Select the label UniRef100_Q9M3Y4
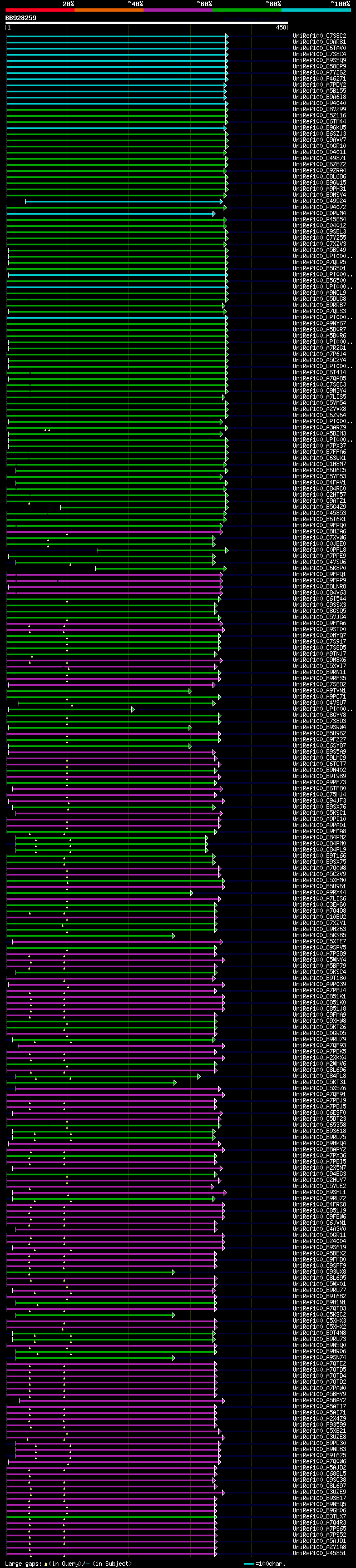 [319, 391]
